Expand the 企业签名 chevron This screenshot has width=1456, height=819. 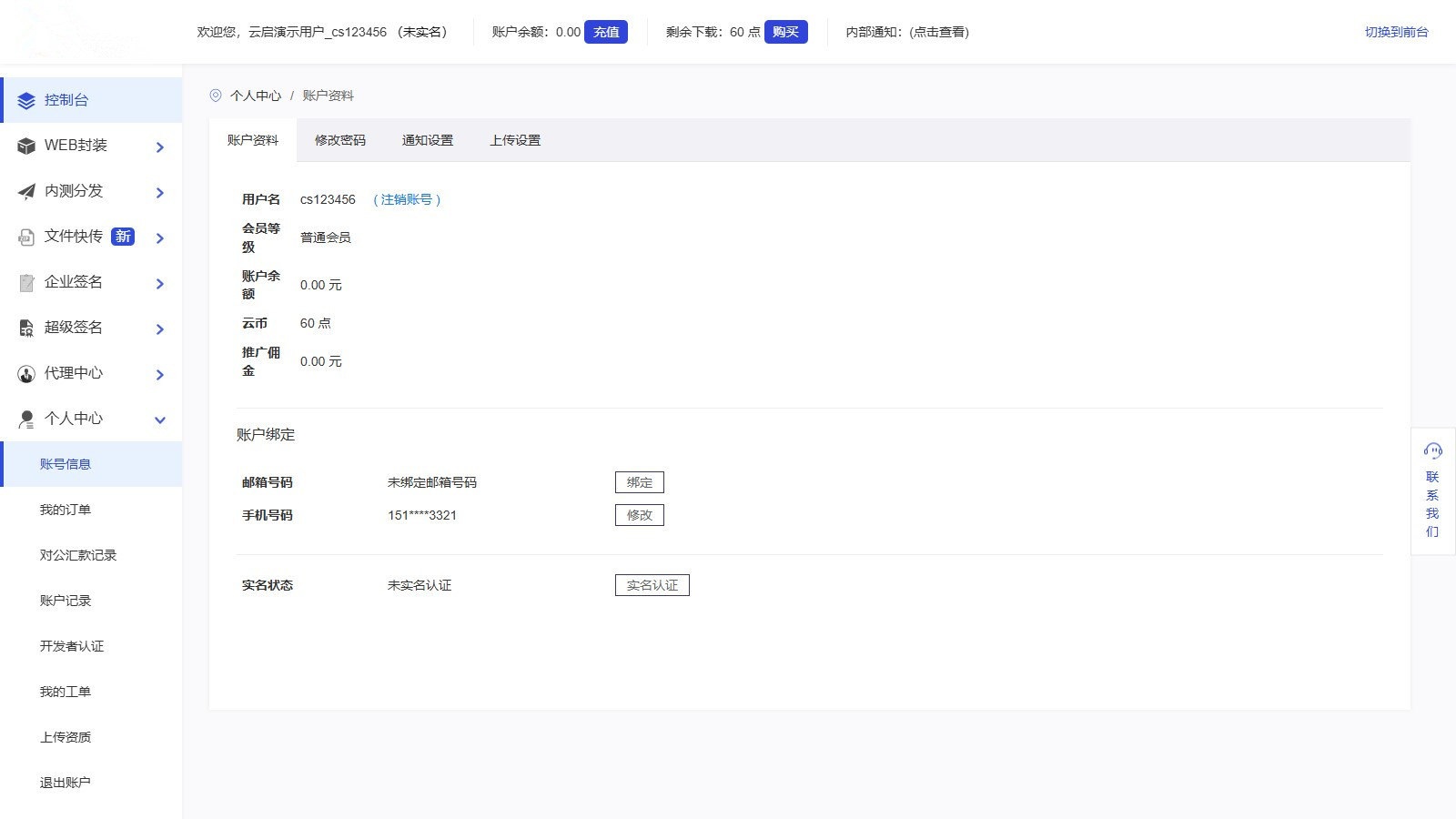tap(160, 284)
